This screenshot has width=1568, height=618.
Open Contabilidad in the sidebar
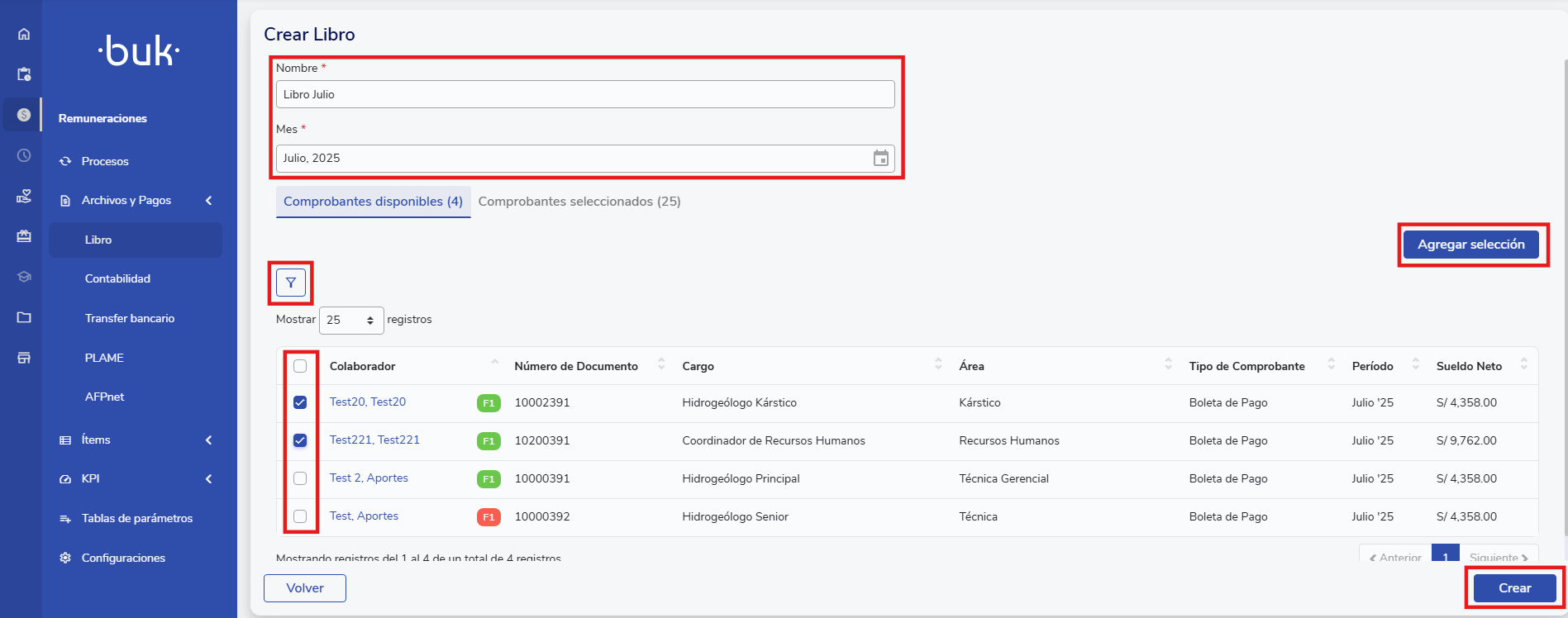pos(117,279)
